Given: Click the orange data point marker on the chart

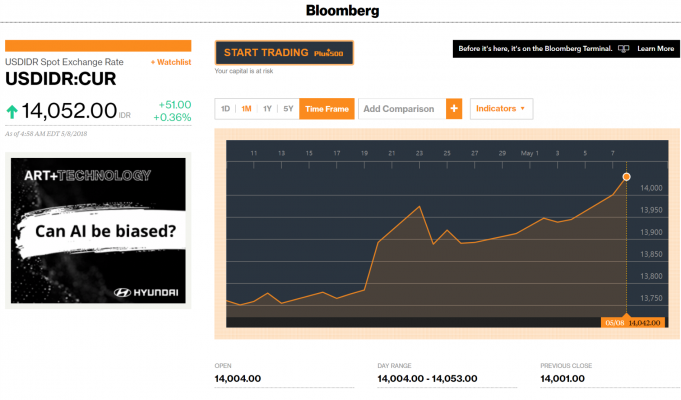Looking at the screenshot, I should point(626,177).
